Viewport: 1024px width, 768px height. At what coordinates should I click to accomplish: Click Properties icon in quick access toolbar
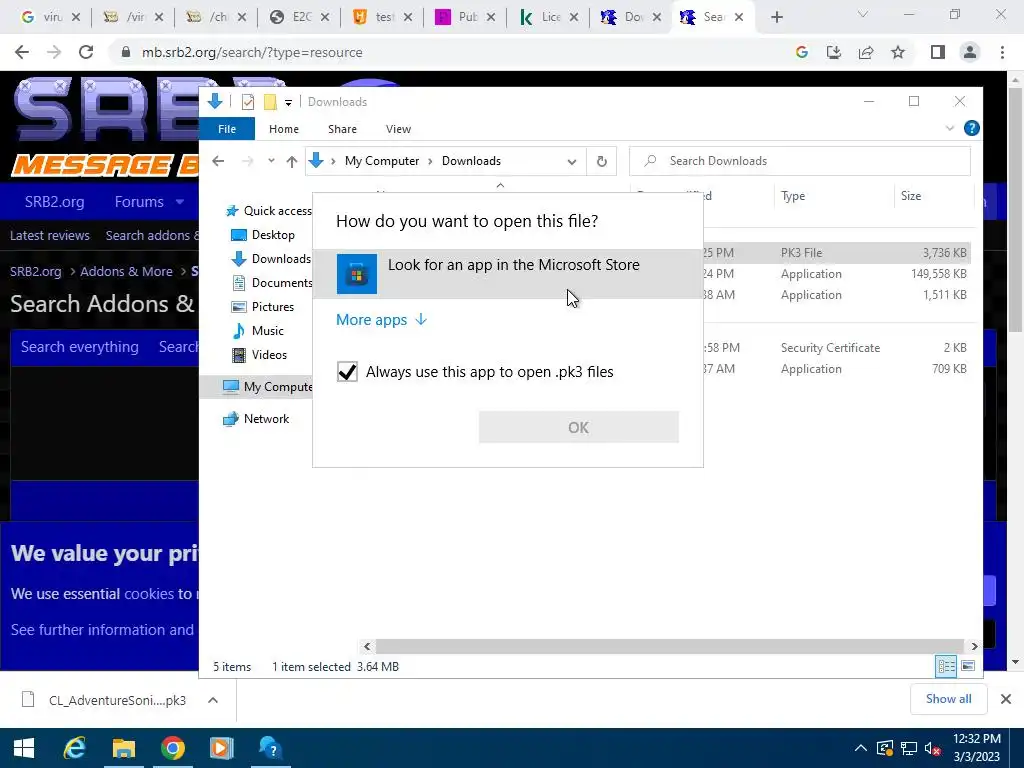pyautogui.click(x=248, y=102)
